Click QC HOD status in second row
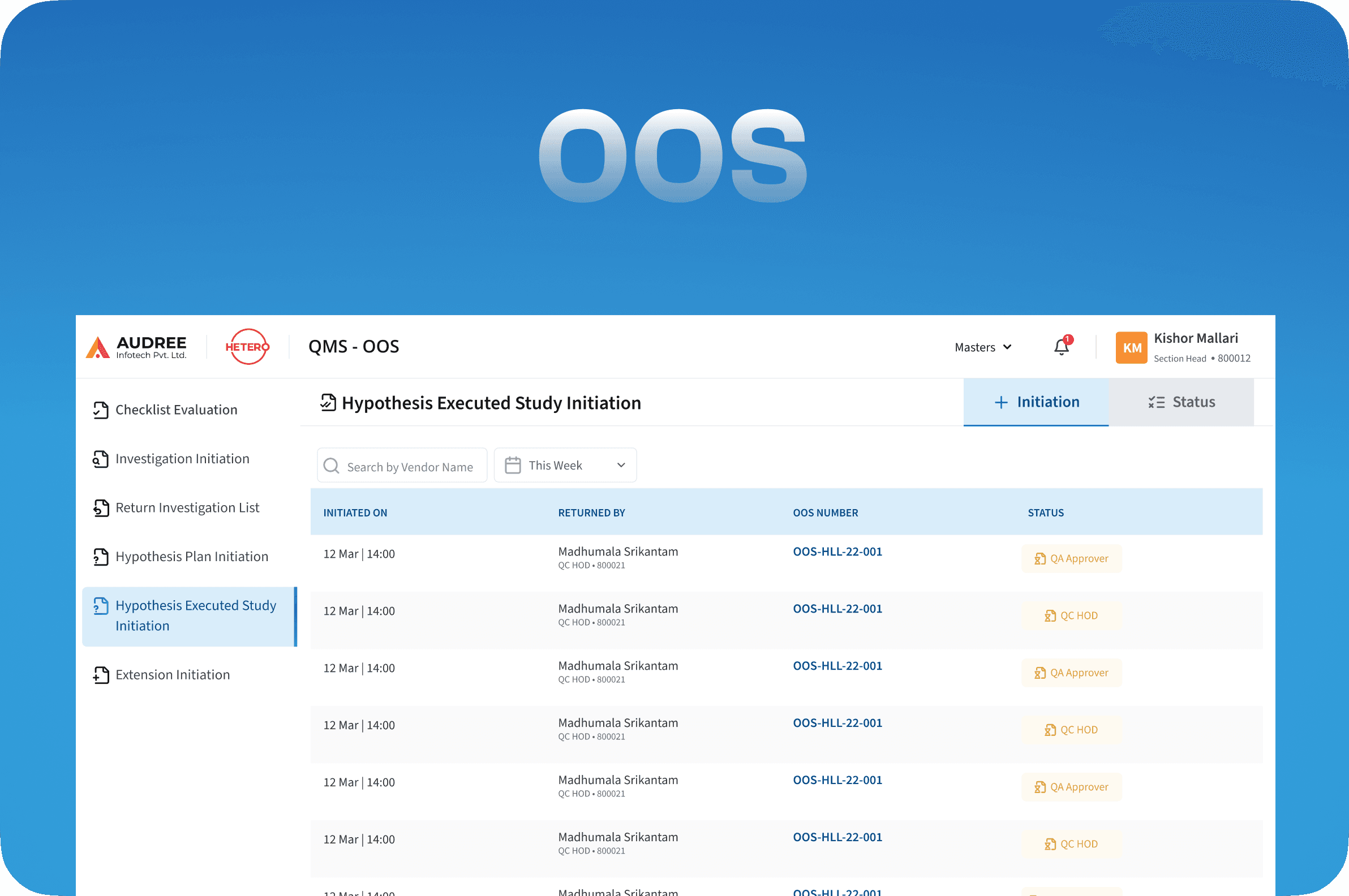The height and width of the screenshot is (896, 1349). [x=1071, y=615]
